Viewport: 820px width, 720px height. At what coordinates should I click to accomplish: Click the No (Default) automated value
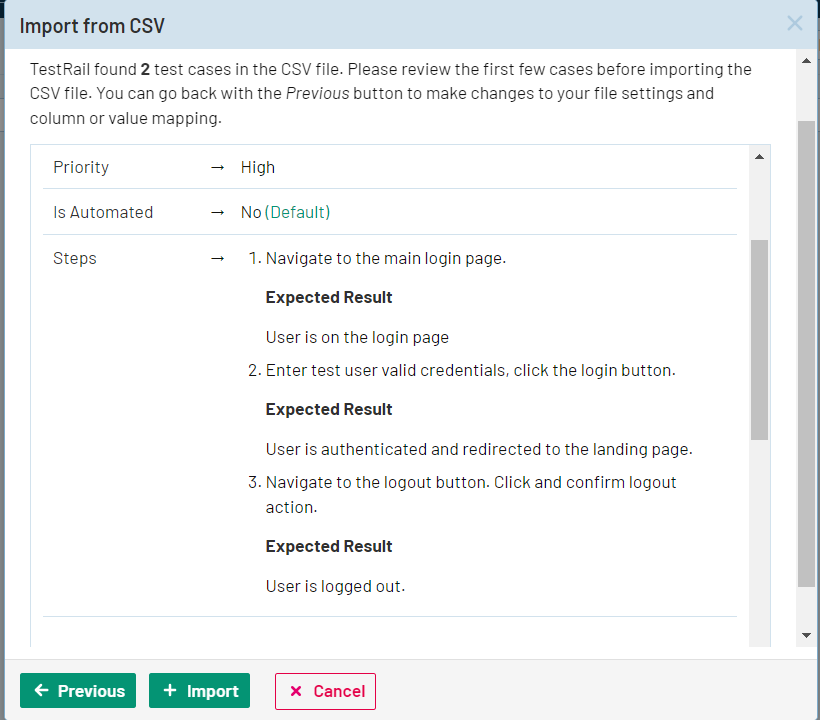[285, 212]
